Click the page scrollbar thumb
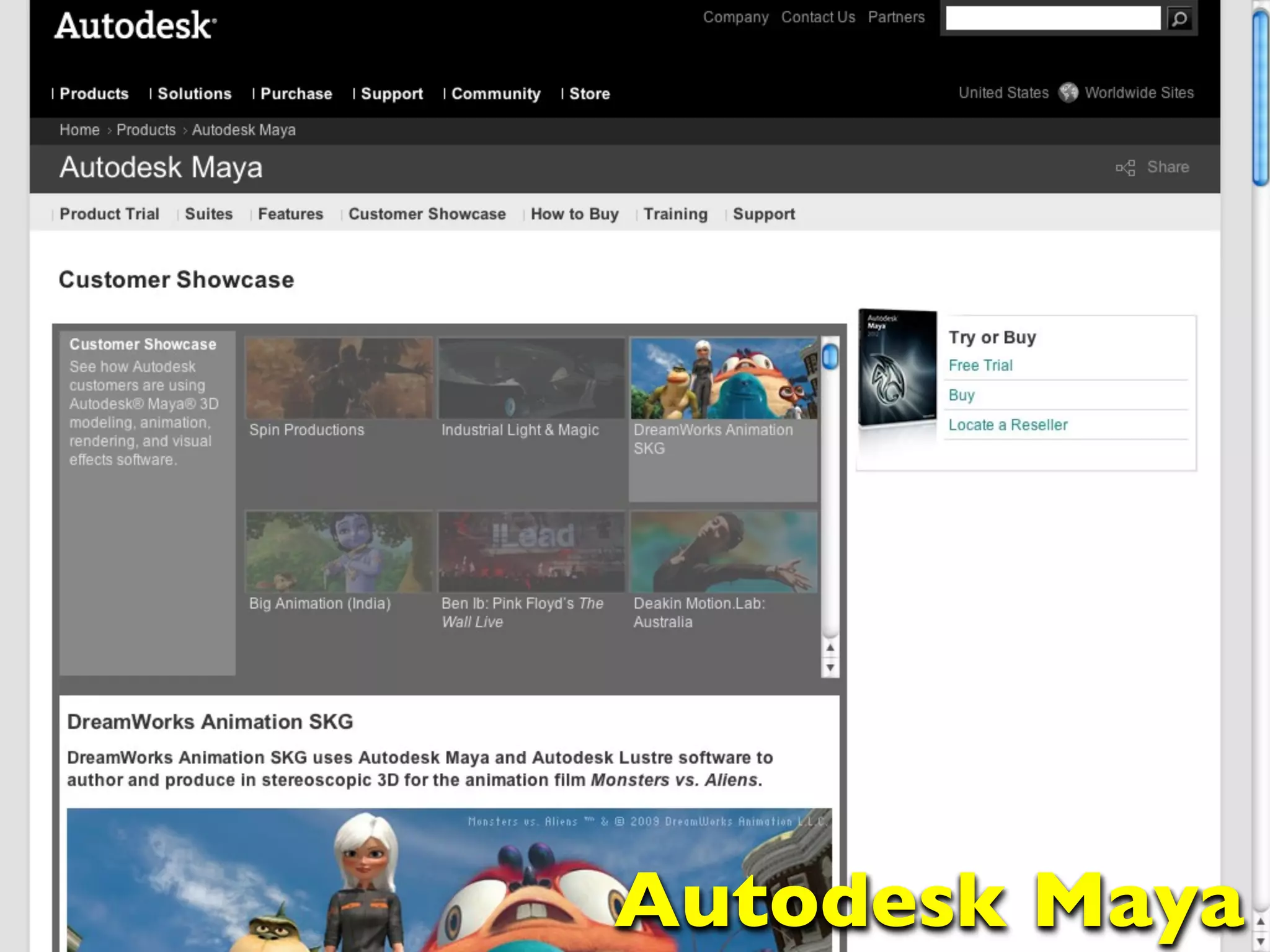This screenshot has height=952, width=1270. tap(1261, 98)
